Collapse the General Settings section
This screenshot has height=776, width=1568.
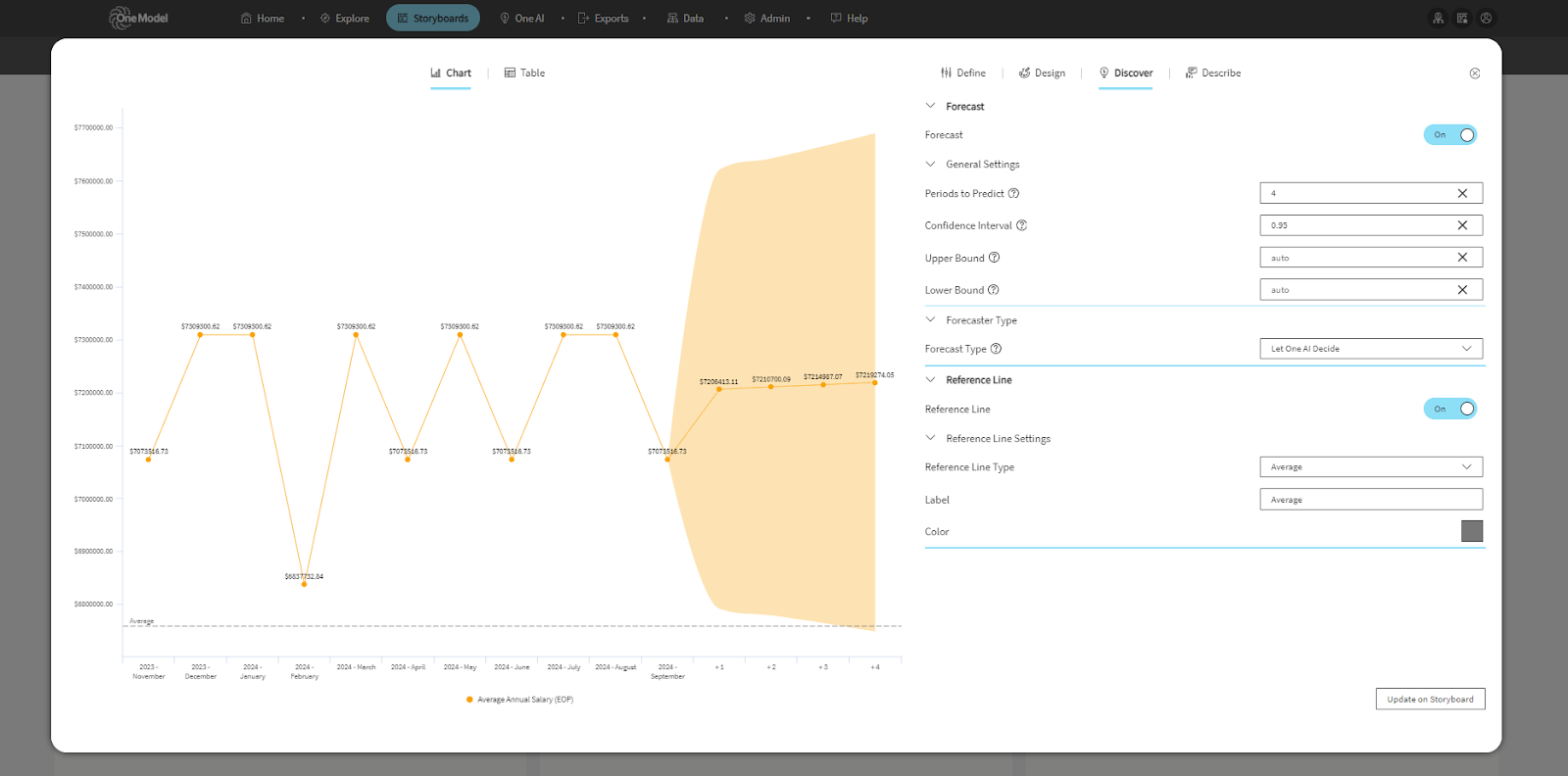[930, 165]
